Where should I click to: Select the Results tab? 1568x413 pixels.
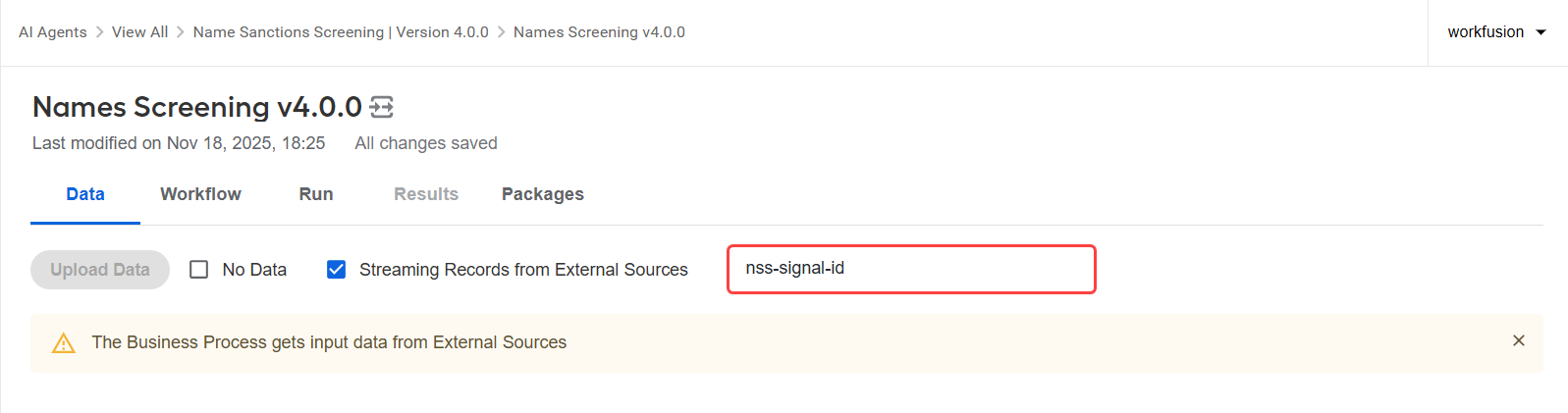click(426, 194)
